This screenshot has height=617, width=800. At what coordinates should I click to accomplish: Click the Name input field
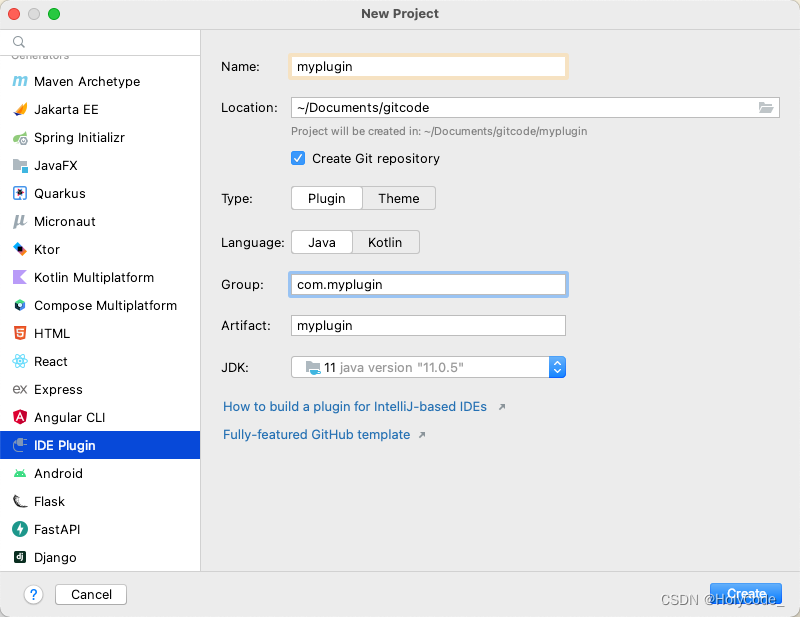click(428, 66)
